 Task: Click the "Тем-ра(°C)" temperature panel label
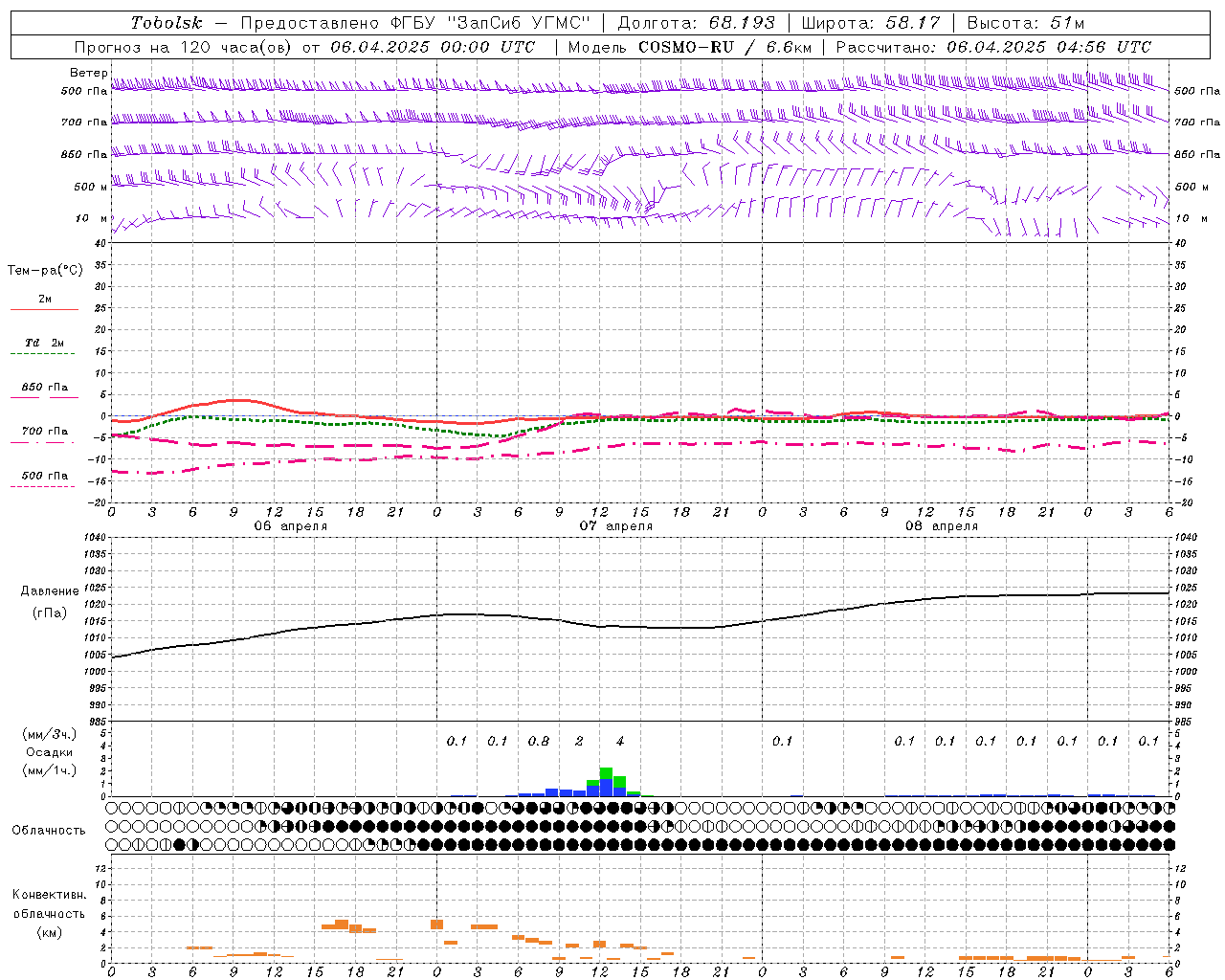45,271
